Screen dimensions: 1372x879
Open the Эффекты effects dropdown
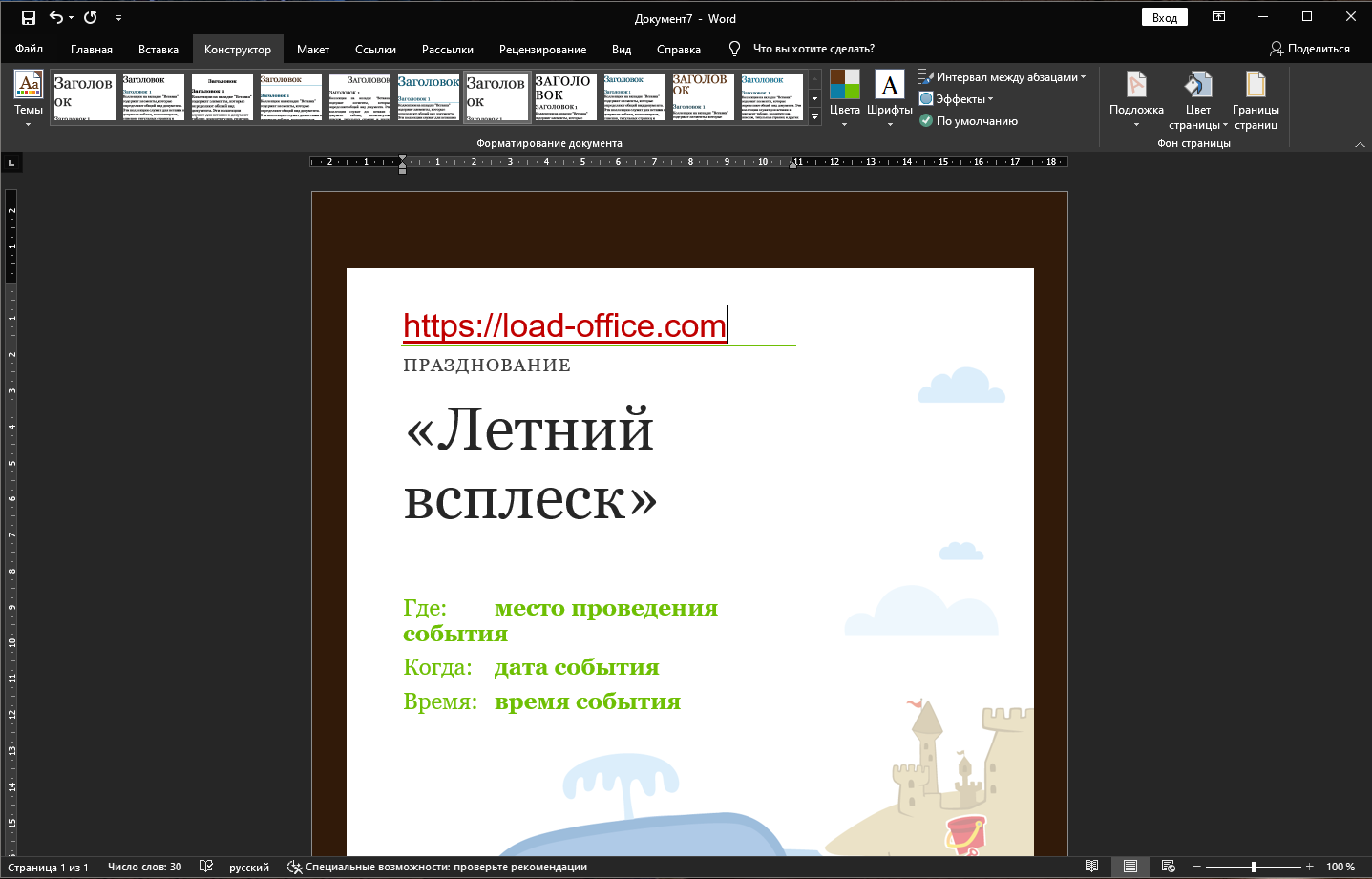click(957, 99)
